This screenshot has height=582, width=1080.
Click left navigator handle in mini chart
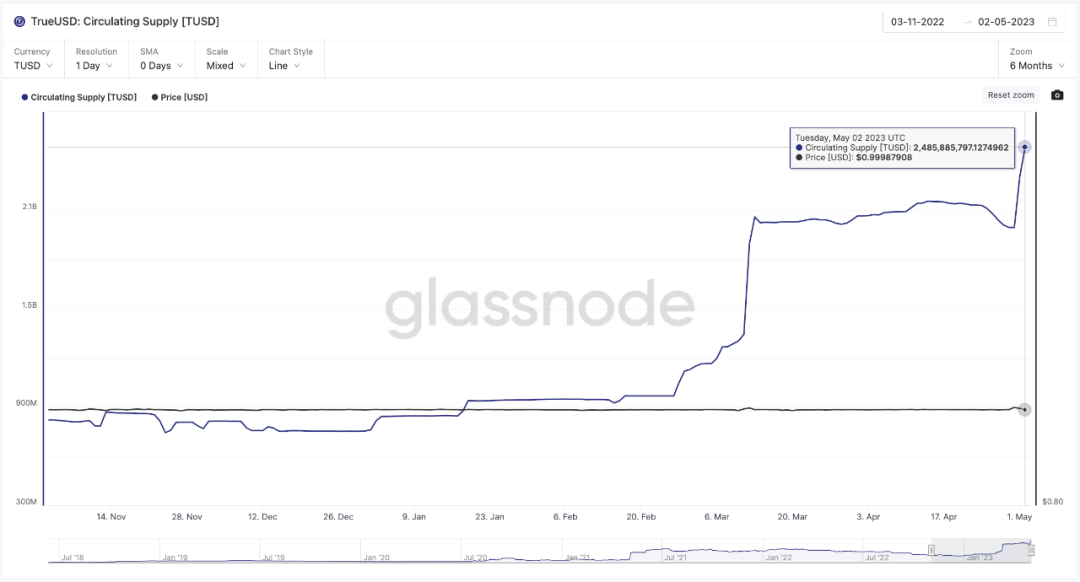pos(932,550)
